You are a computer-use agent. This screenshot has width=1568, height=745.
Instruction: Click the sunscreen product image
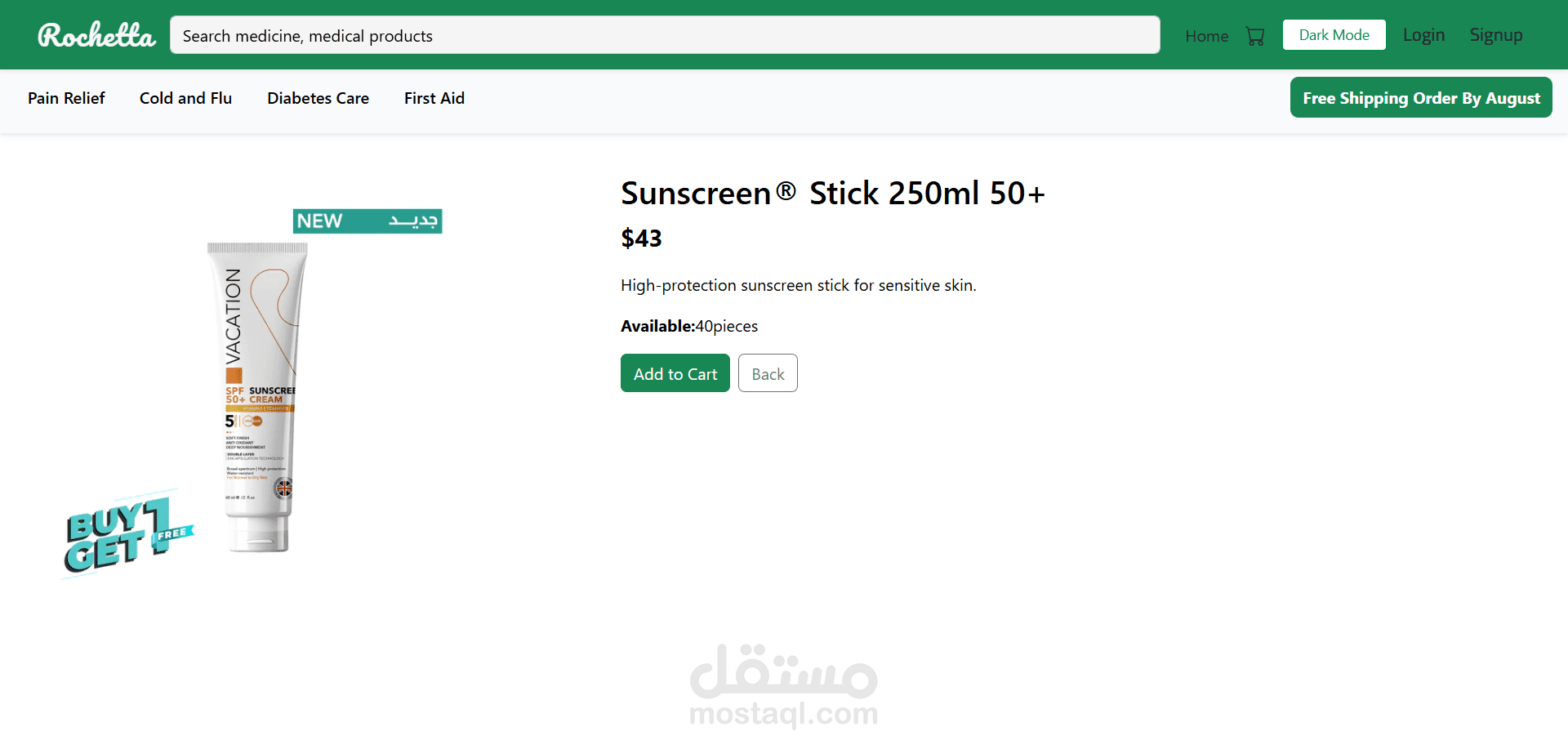coord(253,394)
